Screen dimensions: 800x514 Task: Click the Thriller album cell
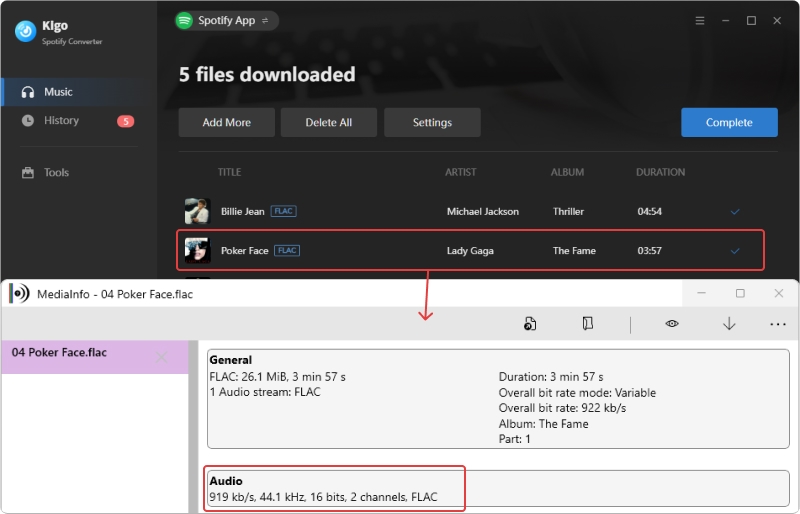click(x=568, y=211)
